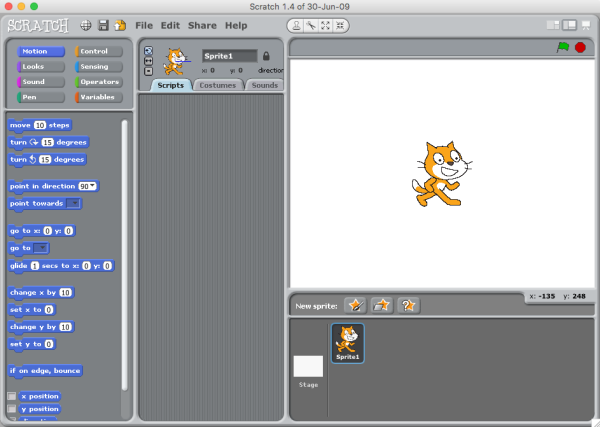The image size is (600, 427).
Task: Toggle the sprite lock icon
Action: click(x=267, y=56)
